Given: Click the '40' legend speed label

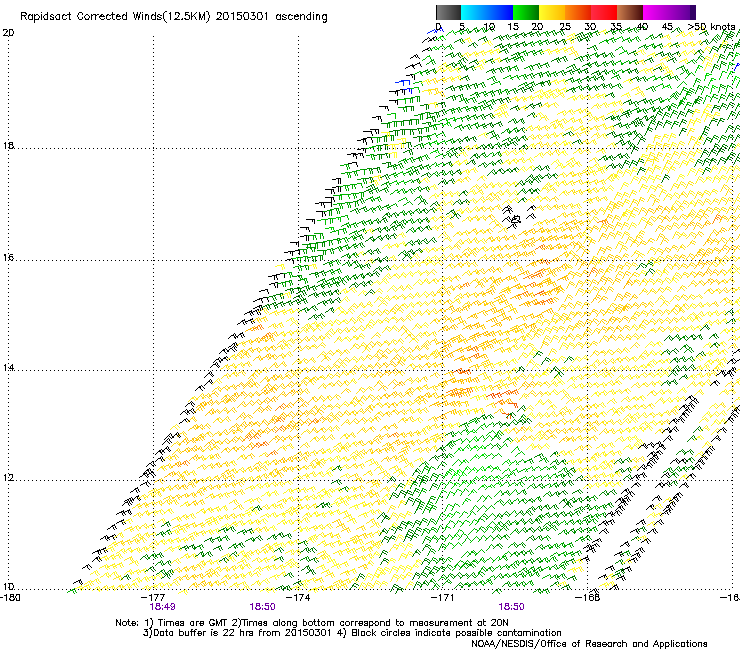Looking at the screenshot, I should coord(642,27).
